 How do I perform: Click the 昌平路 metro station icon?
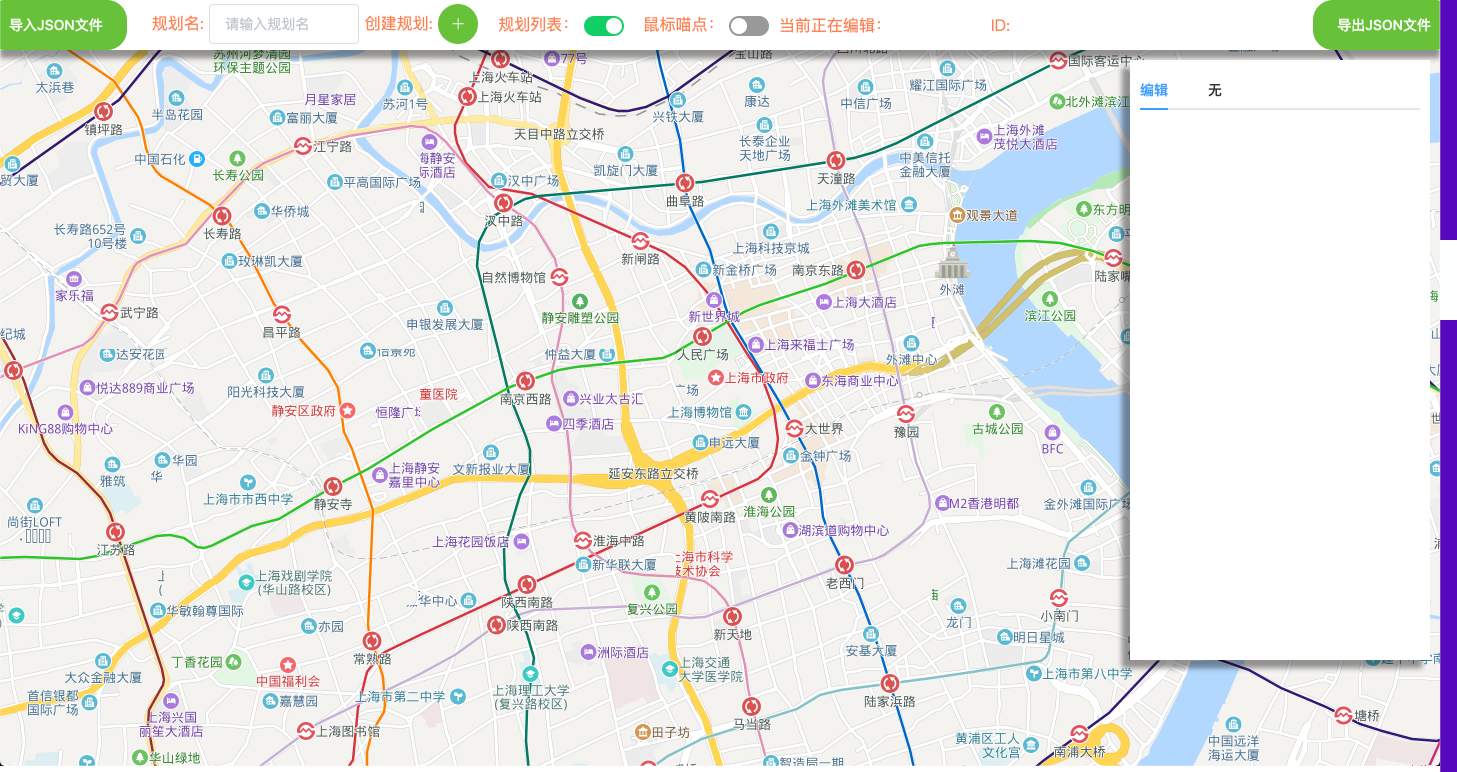click(x=282, y=315)
